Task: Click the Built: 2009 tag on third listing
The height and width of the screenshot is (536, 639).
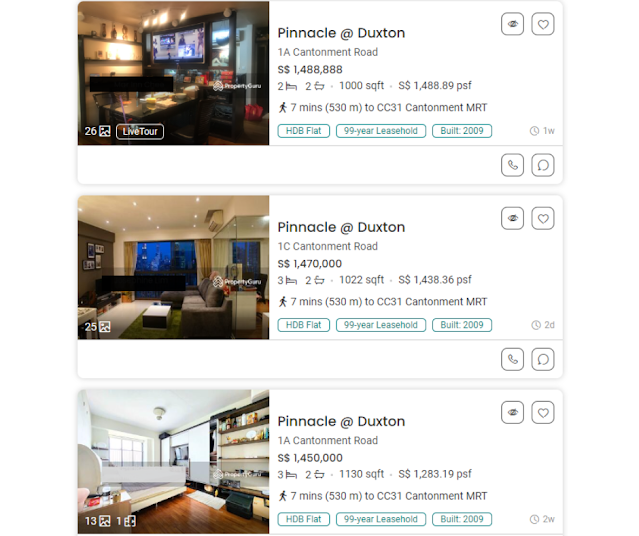Action: tap(462, 519)
